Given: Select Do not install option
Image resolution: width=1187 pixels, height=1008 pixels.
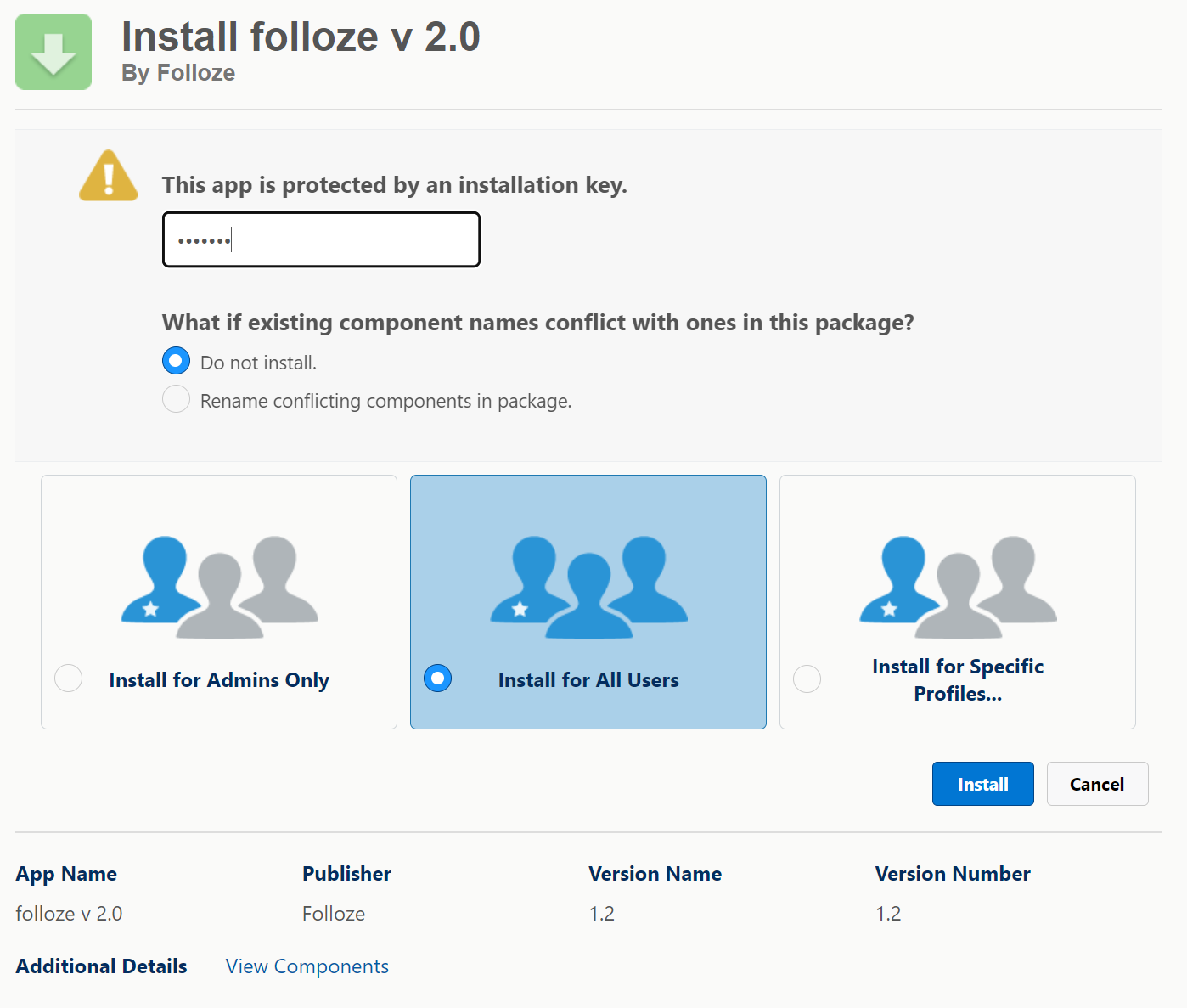Looking at the screenshot, I should pos(175,360).
